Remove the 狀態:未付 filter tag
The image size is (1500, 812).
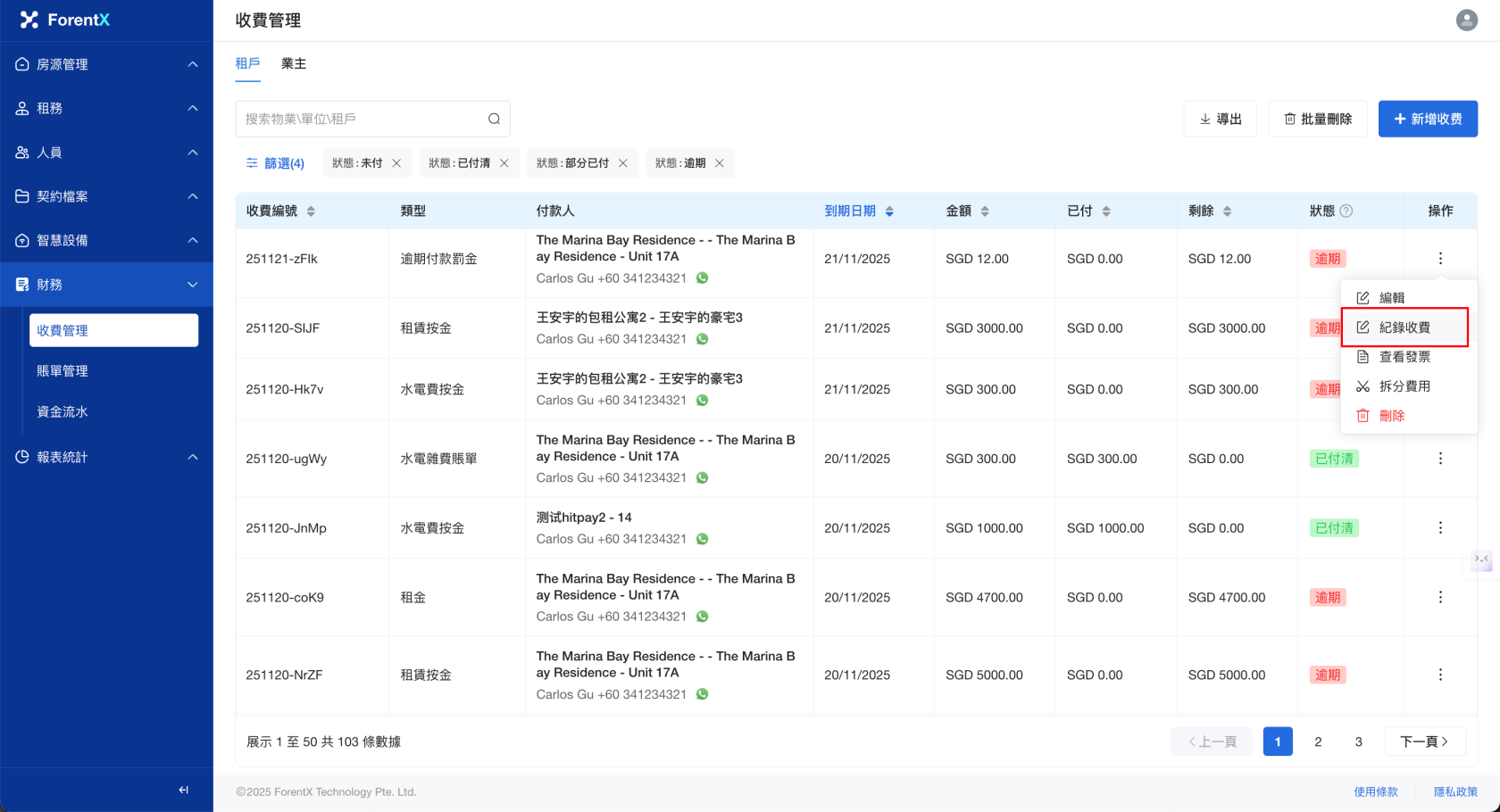pos(396,163)
